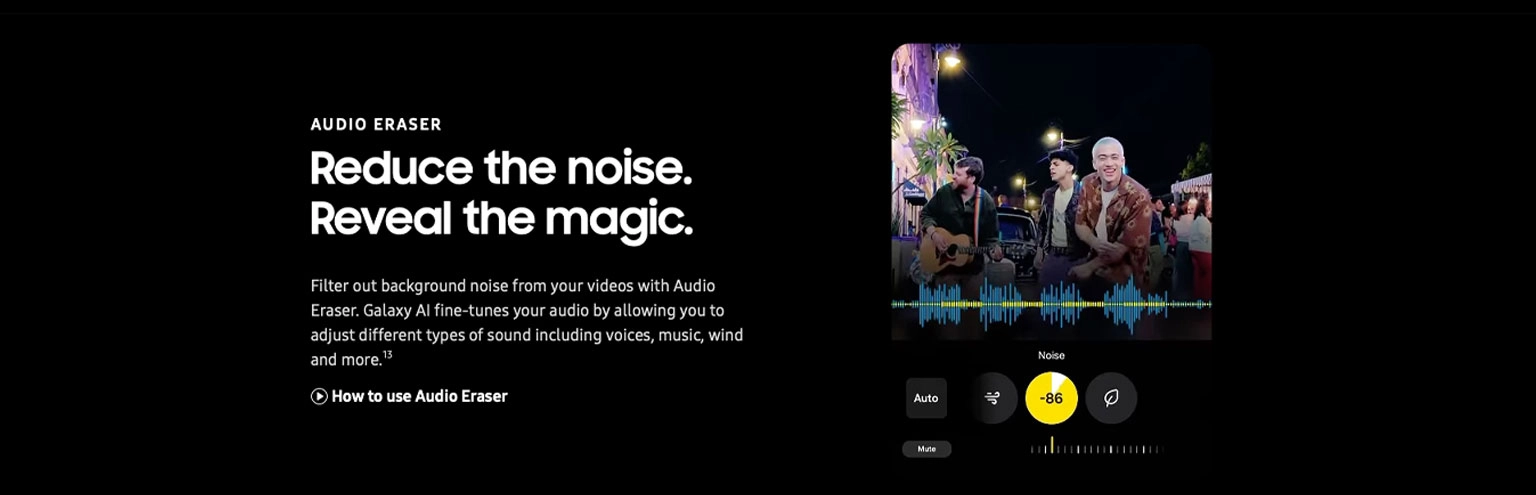Click the play icon beside How to use Audio Eraser
The image size is (1536, 495).
coord(319,396)
